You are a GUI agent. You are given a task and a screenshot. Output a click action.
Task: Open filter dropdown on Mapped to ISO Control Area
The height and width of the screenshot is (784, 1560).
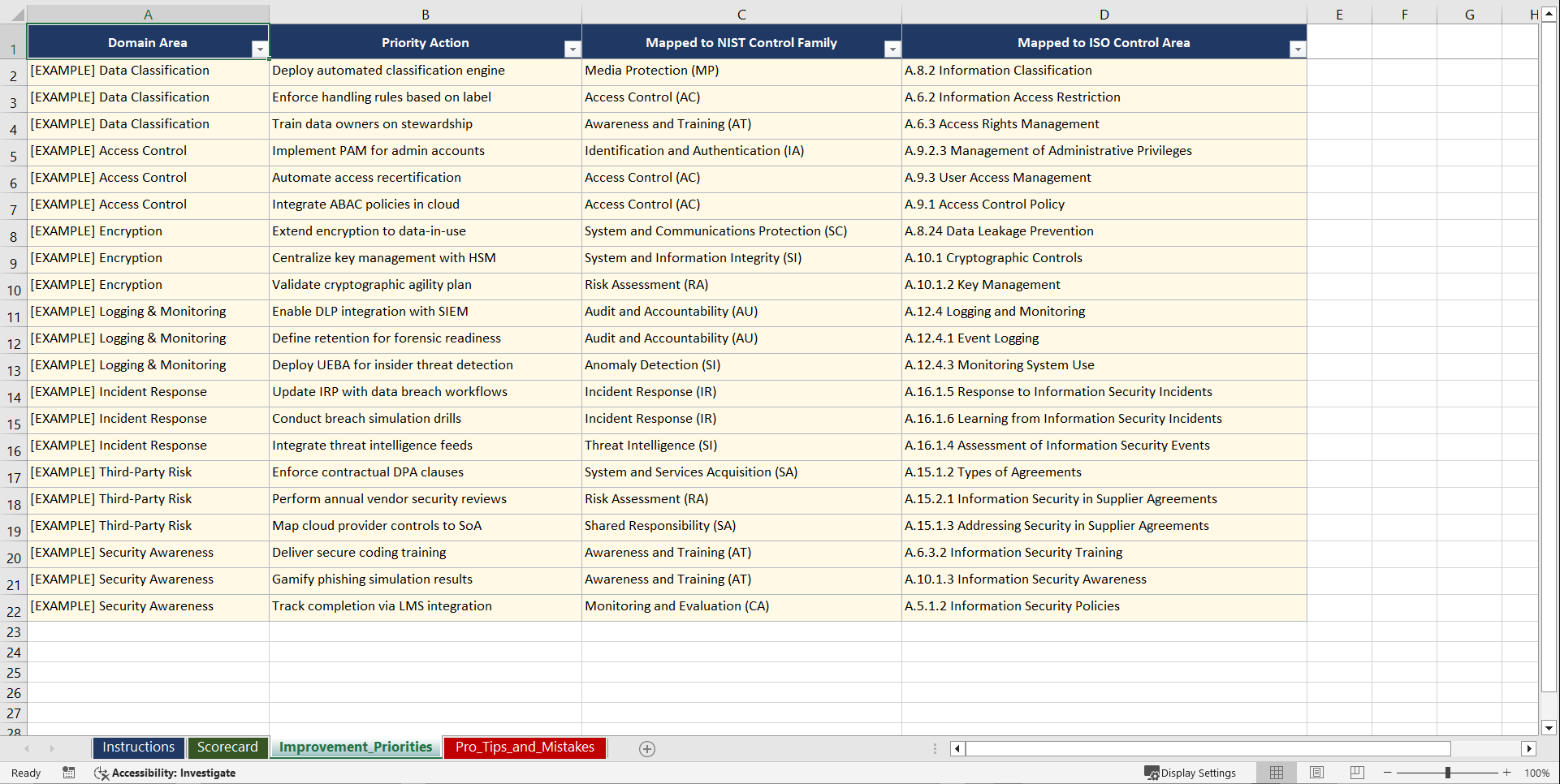tap(1298, 50)
